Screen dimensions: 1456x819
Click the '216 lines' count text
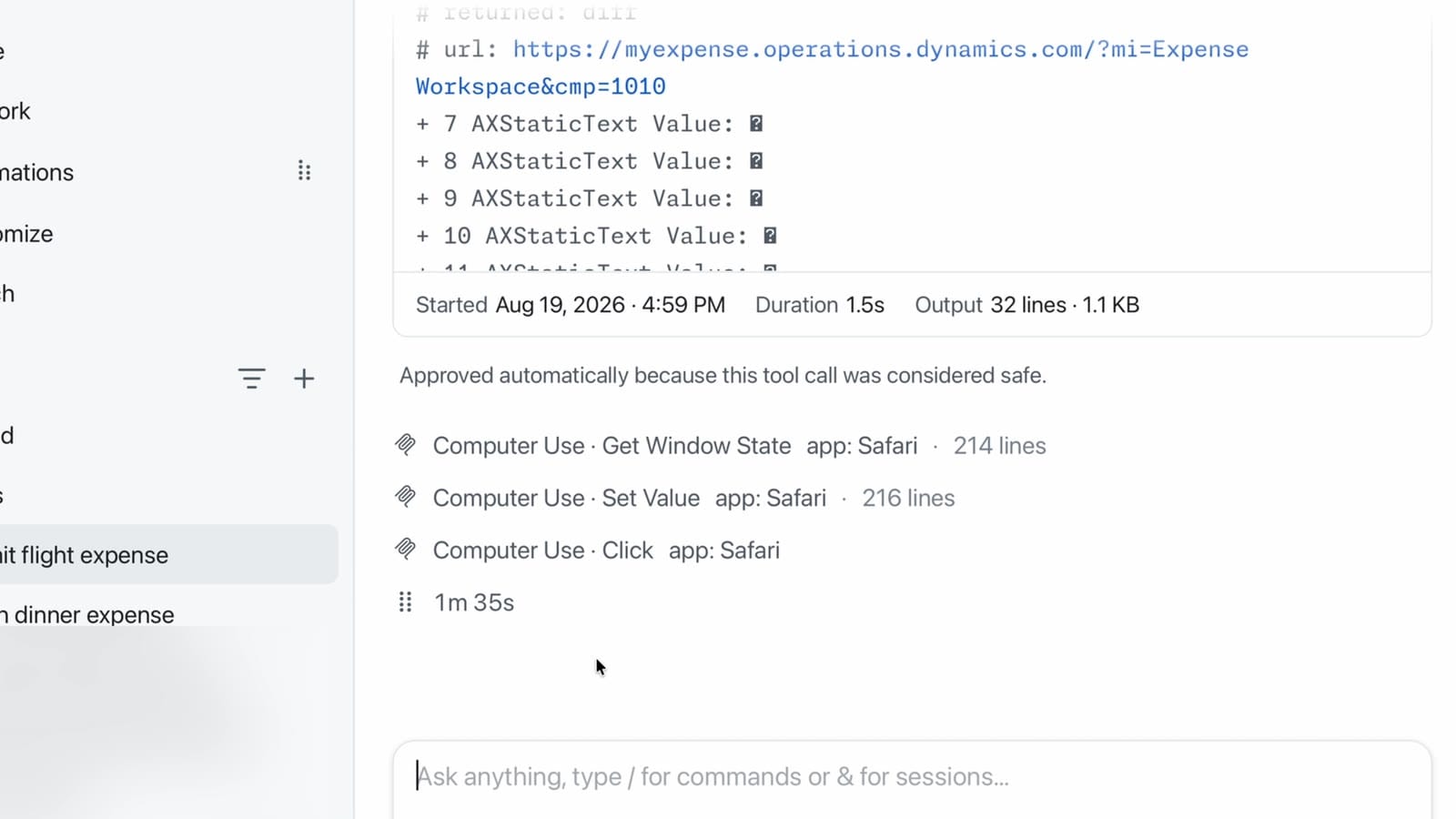[908, 498]
